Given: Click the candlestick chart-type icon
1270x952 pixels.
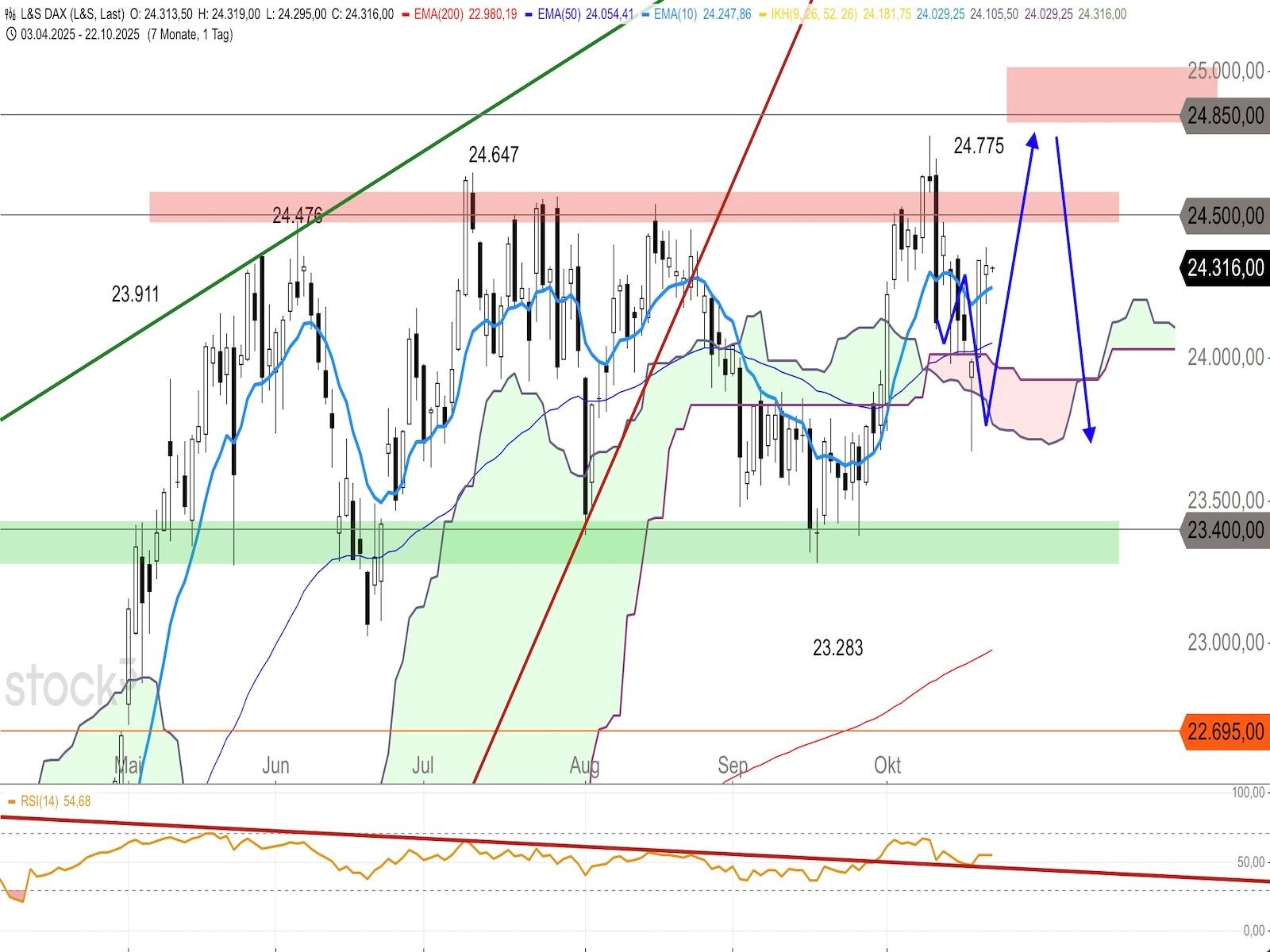Looking at the screenshot, I should point(10,14).
